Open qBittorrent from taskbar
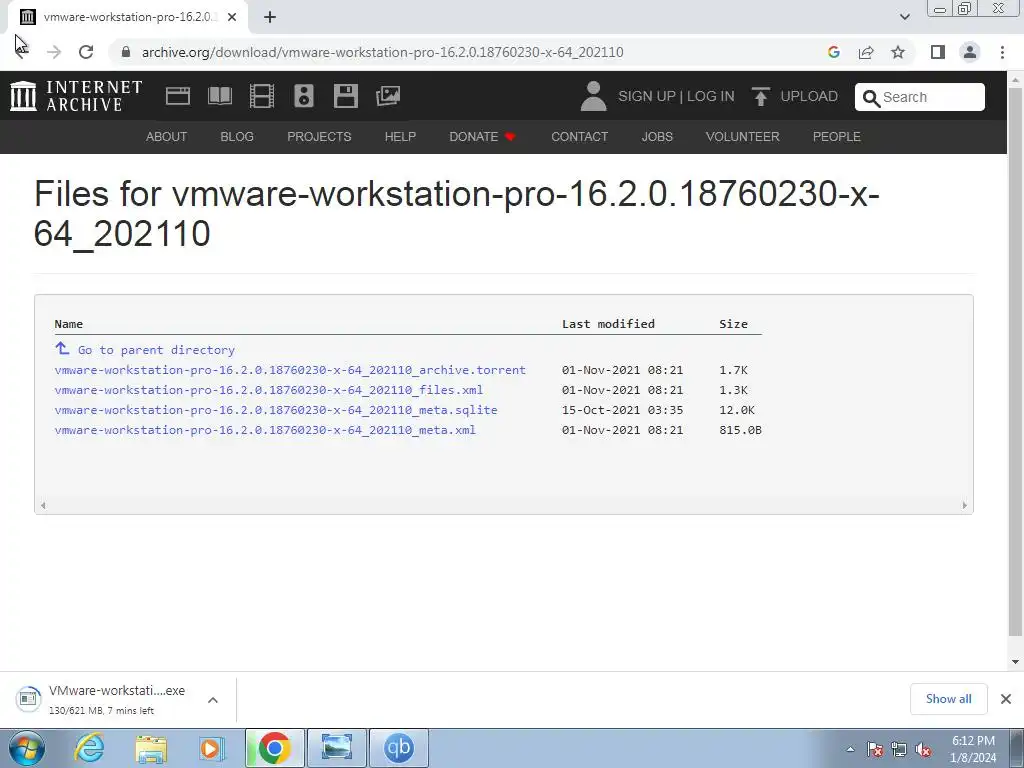 point(399,748)
